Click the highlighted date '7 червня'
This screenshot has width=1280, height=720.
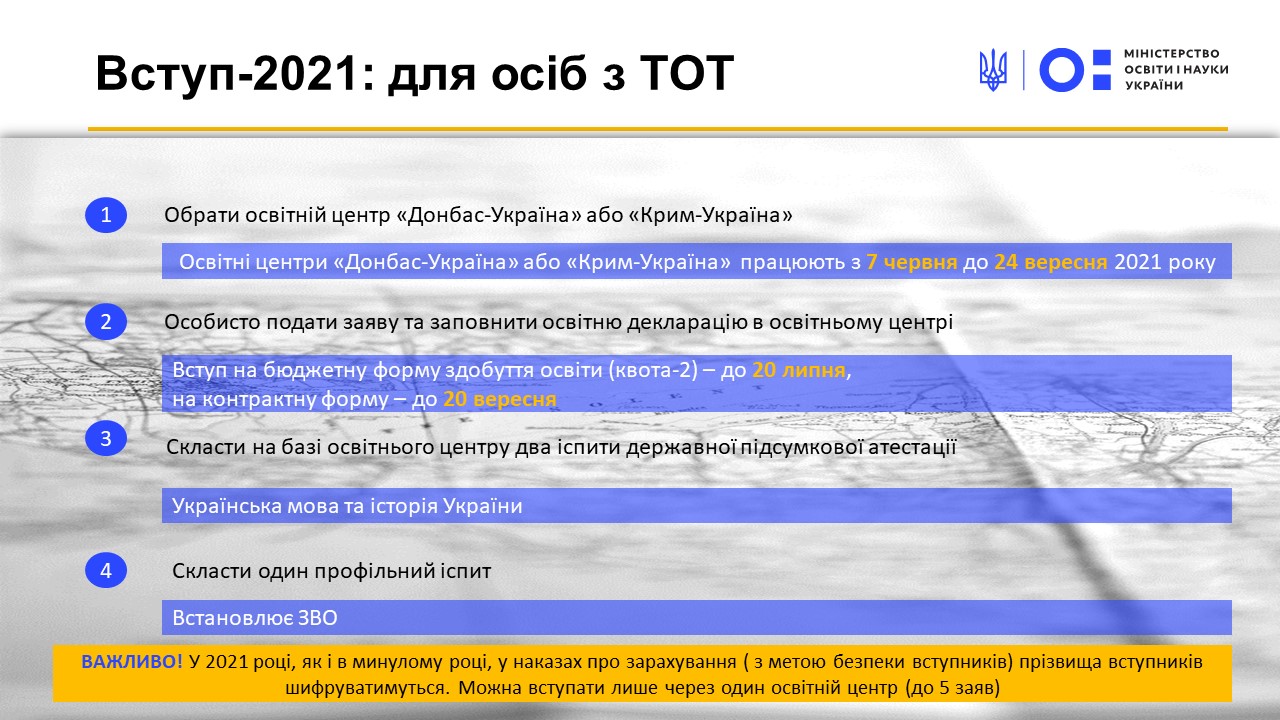click(x=911, y=263)
